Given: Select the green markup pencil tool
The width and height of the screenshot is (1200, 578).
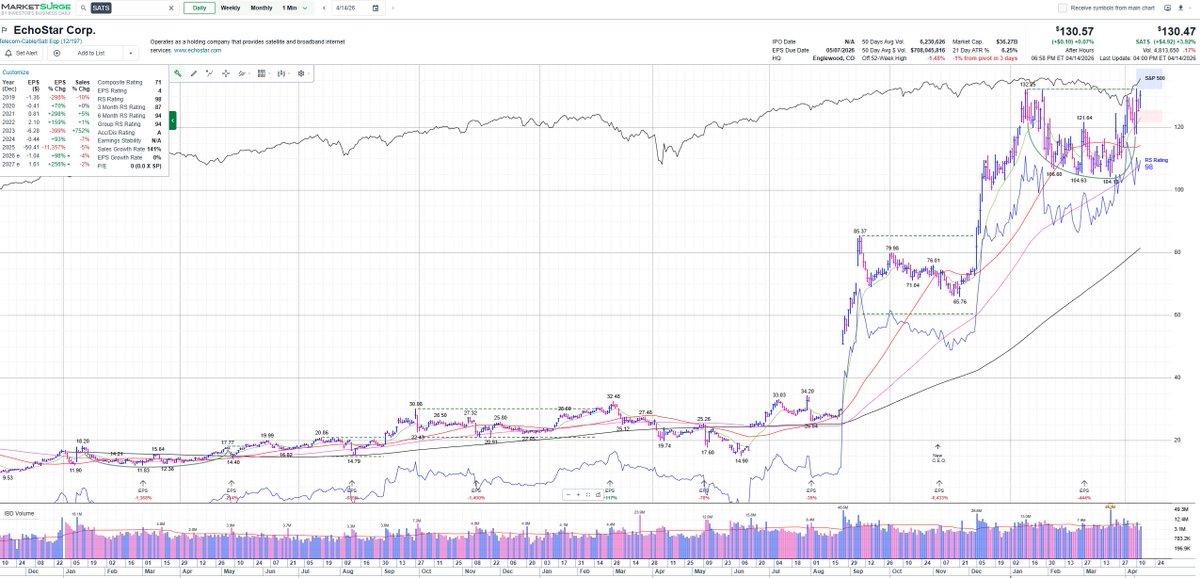Looking at the screenshot, I should pos(177,73).
